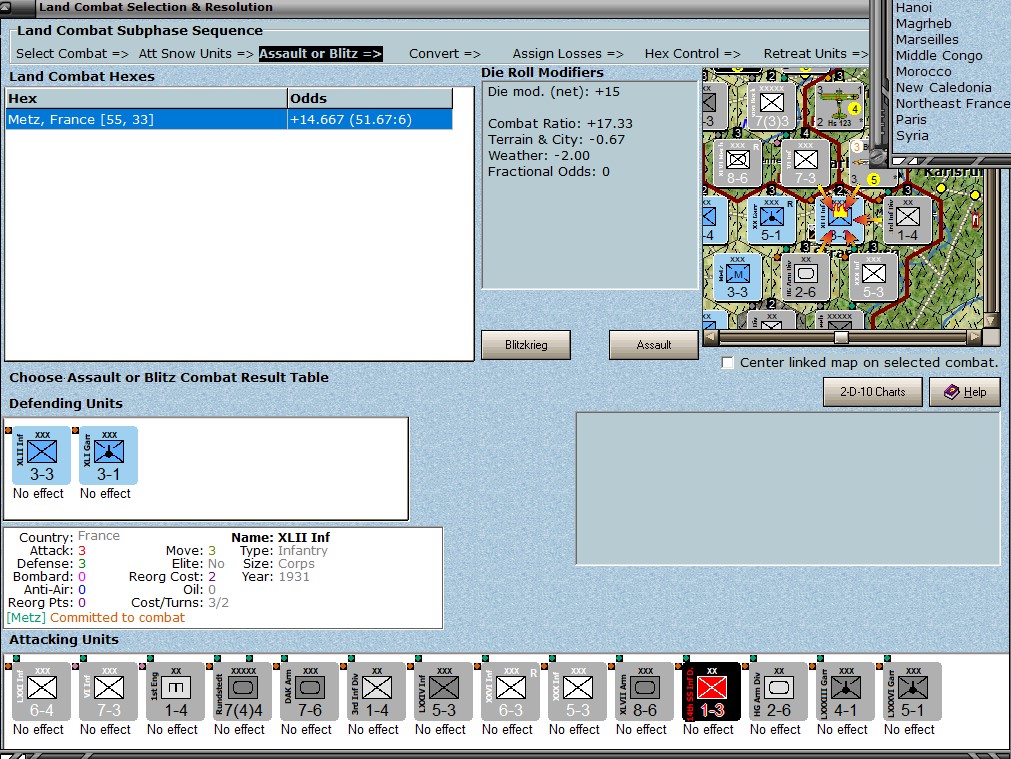The width and height of the screenshot is (1011, 759).
Task: Click the LXXI Inf 6-4 attacking unit
Action: [x=42, y=691]
